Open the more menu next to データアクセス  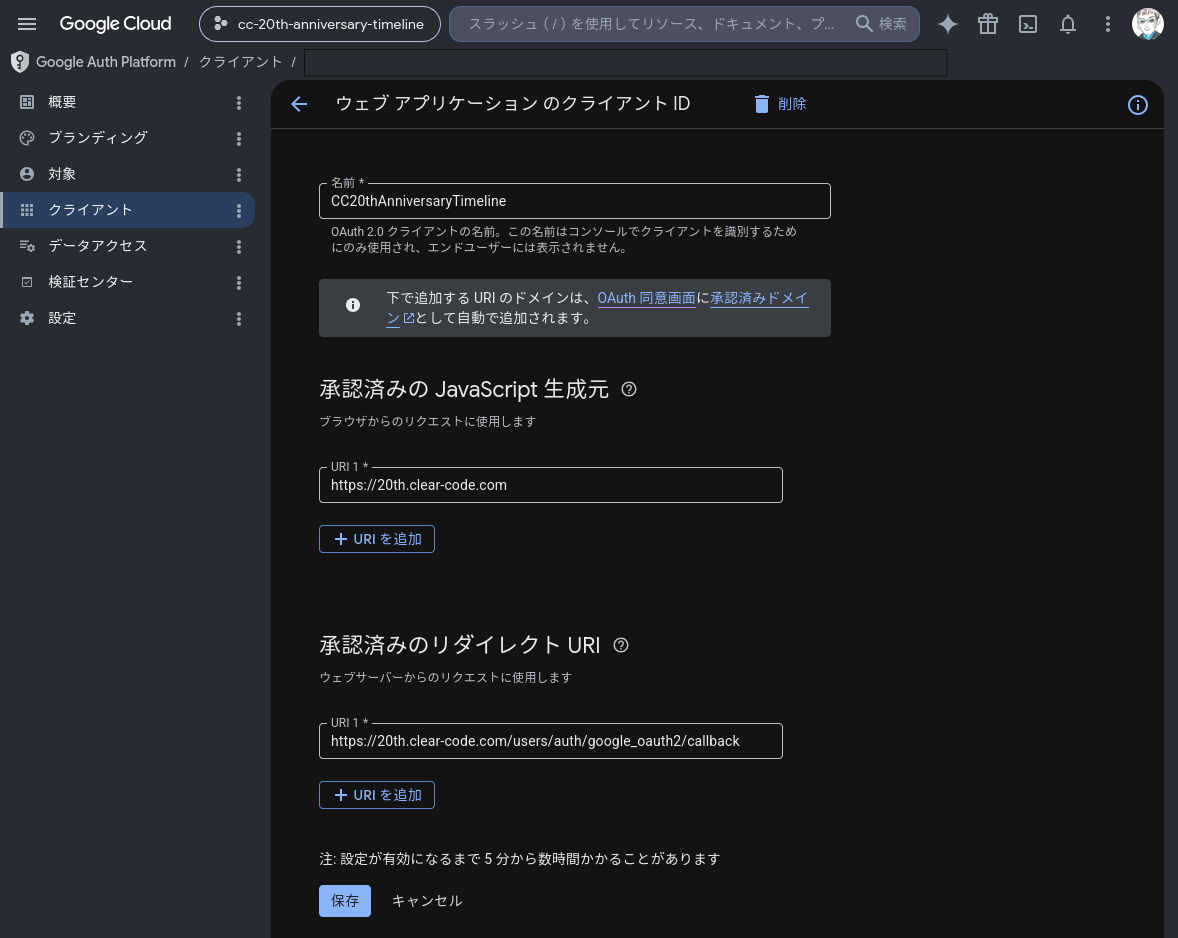pyautogui.click(x=239, y=247)
